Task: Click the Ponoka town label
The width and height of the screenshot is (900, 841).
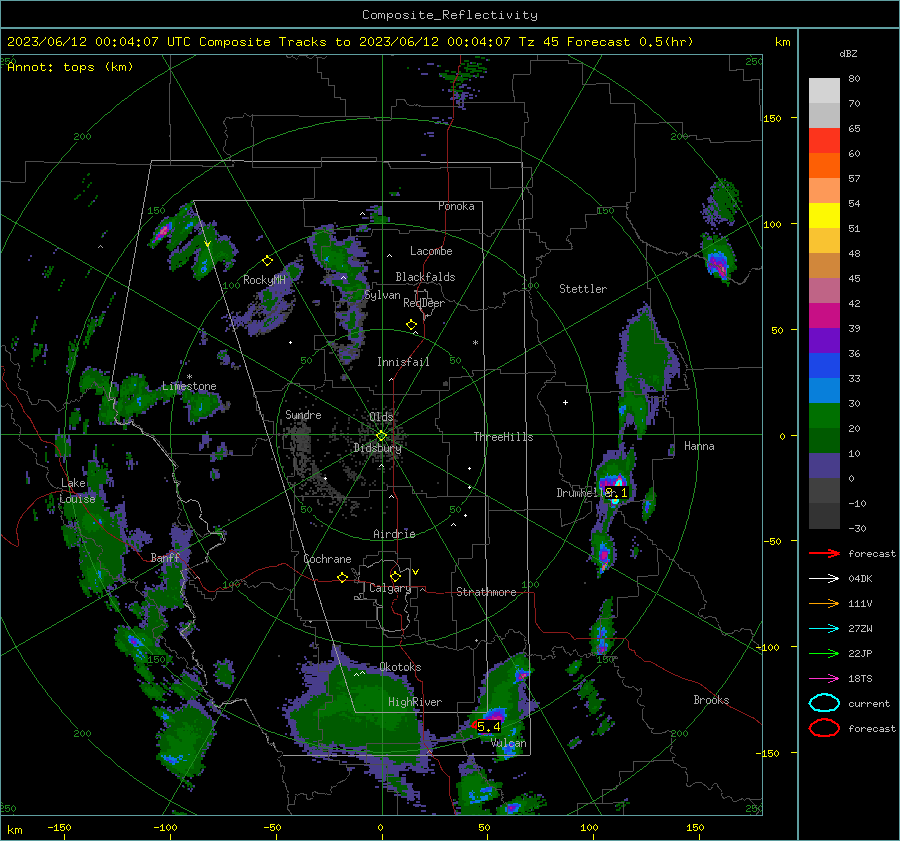Action: [x=456, y=206]
